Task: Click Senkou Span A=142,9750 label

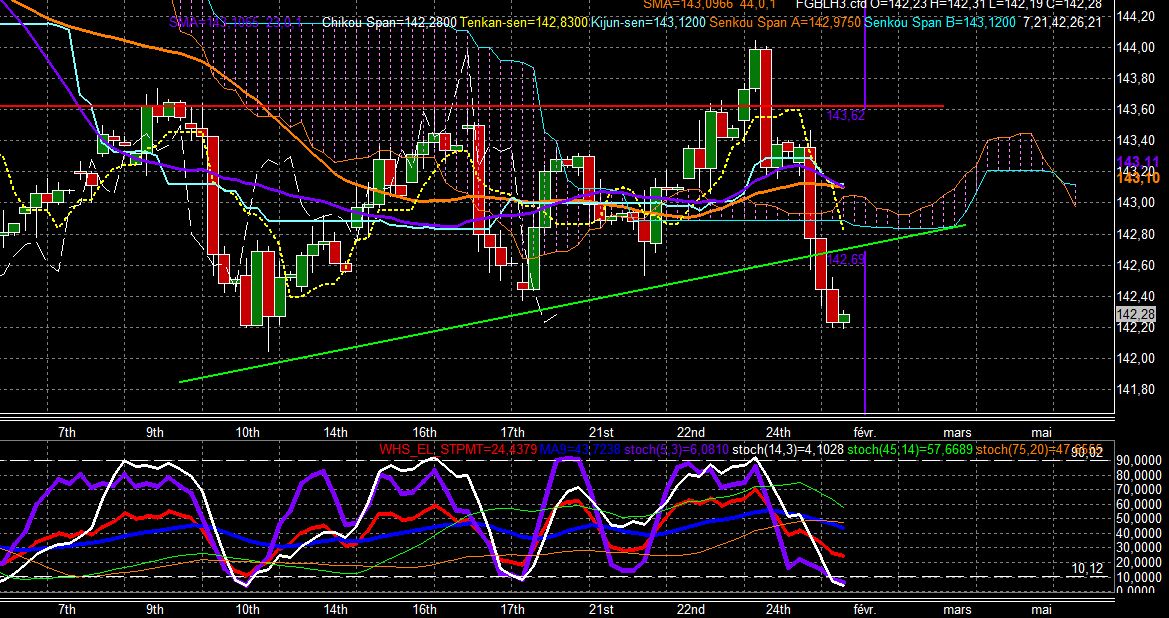Action: click(786, 22)
